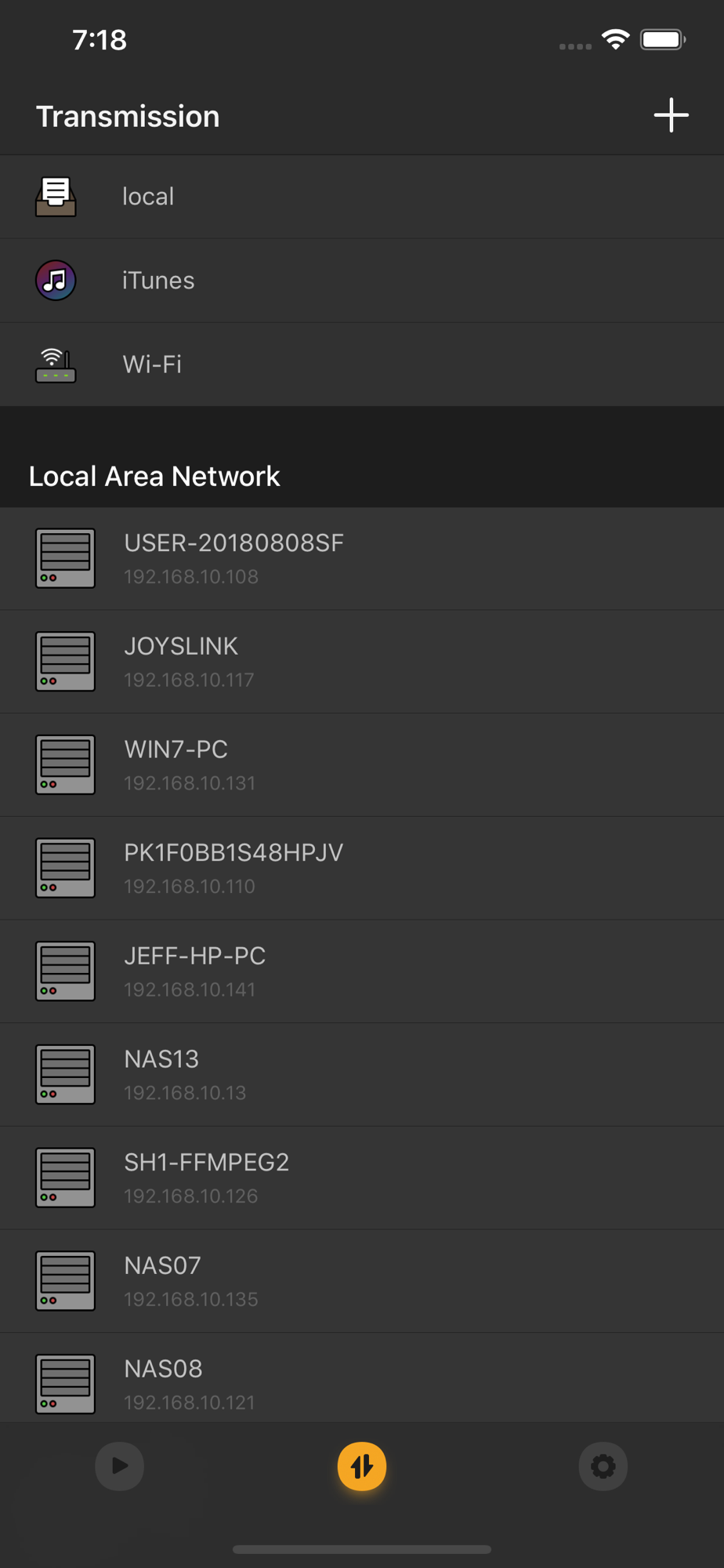Open the JOYSLINK device
Screen dimensions: 724x1568
click(x=362, y=662)
